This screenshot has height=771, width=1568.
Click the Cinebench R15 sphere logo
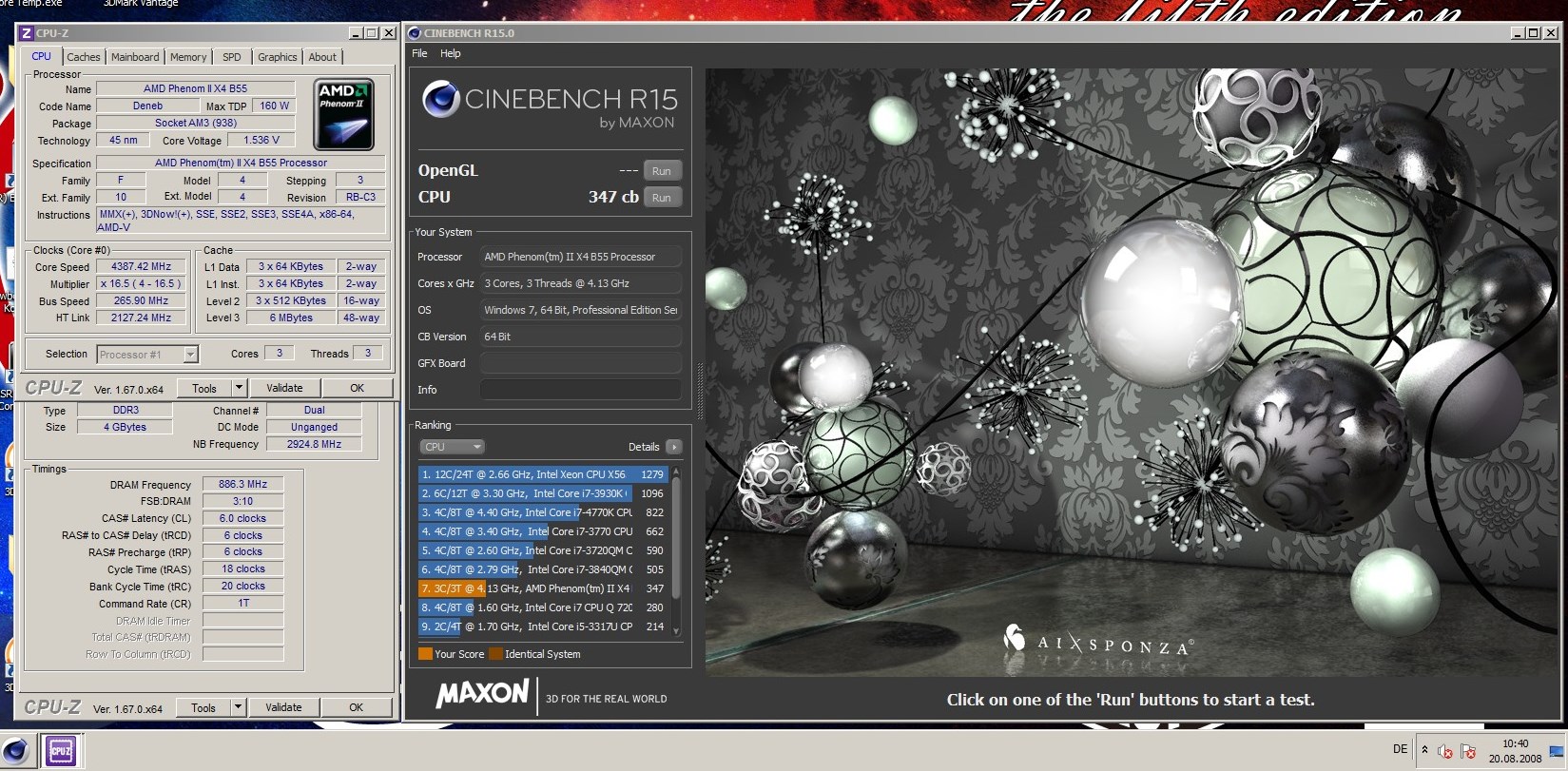click(x=440, y=100)
